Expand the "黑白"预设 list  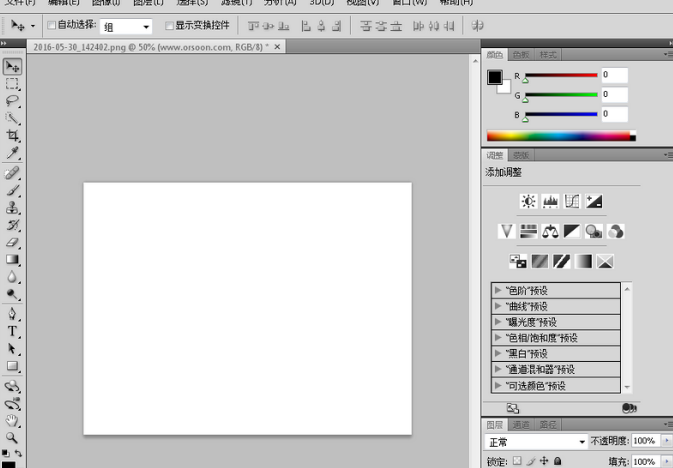[x=498, y=354]
